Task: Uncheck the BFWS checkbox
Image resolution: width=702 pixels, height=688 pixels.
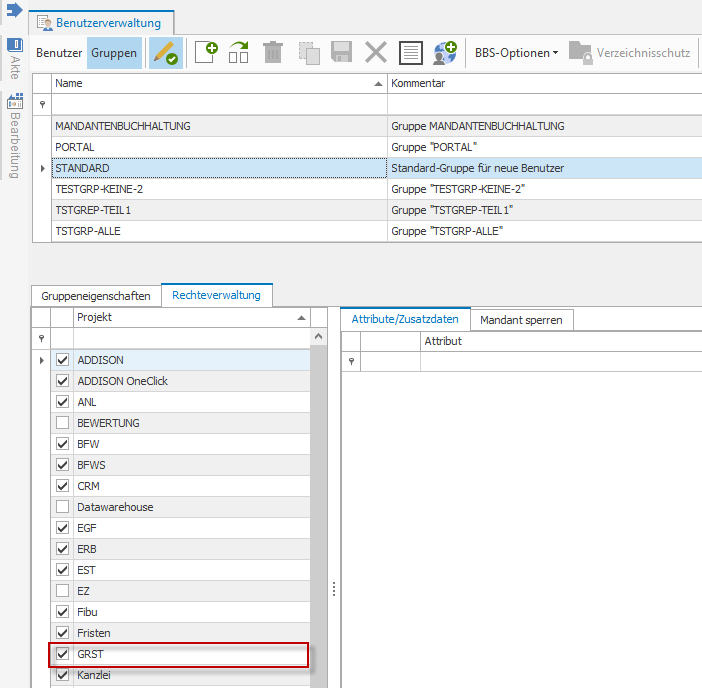Action: tap(62, 465)
